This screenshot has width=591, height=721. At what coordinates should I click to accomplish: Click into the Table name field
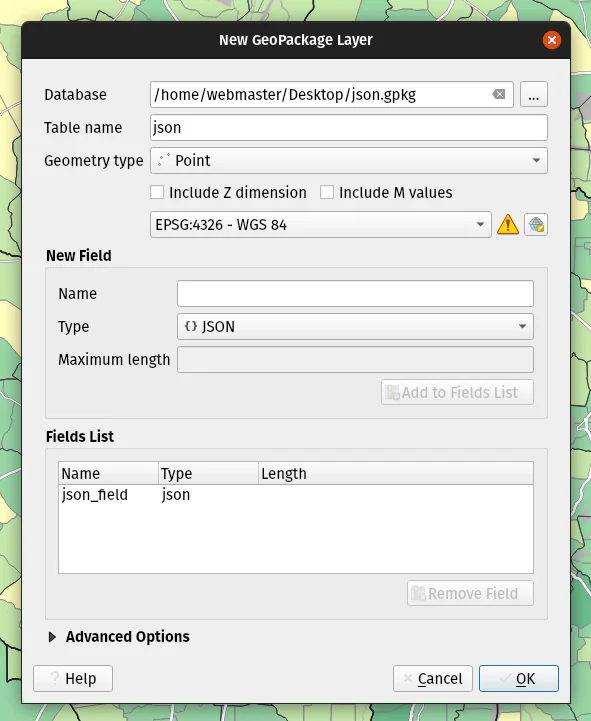click(x=349, y=127)
